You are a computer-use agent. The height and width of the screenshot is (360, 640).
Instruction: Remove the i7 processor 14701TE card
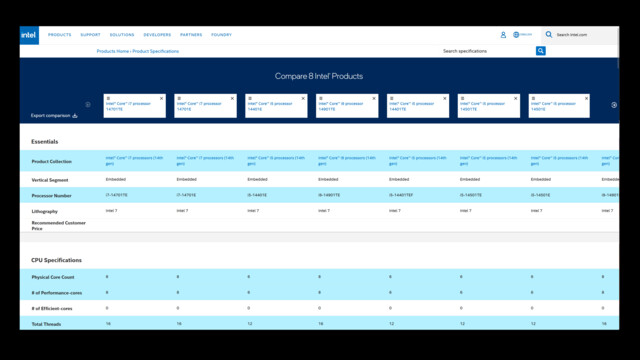161,98
